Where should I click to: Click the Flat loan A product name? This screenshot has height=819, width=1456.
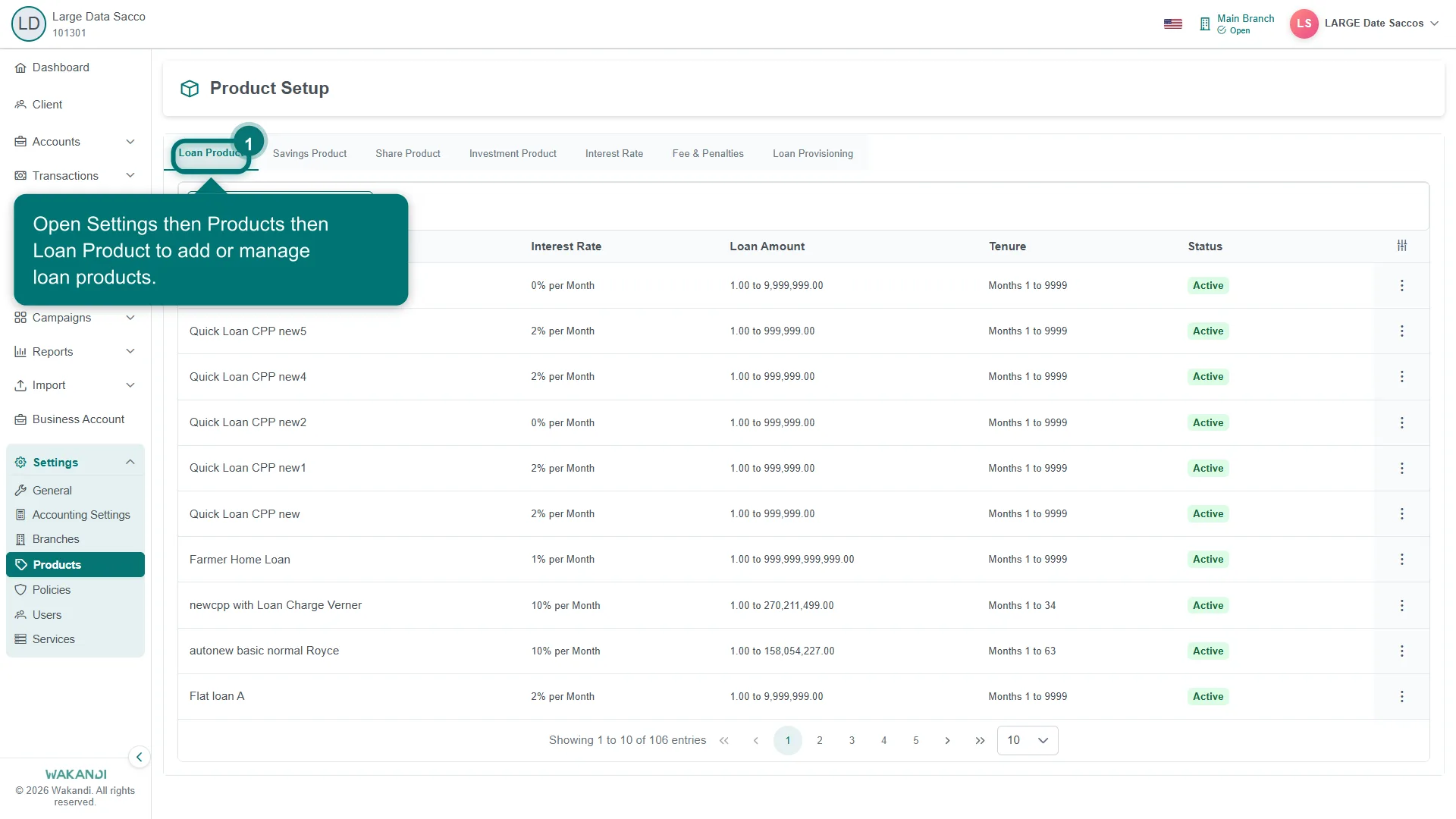click(217, 696)
